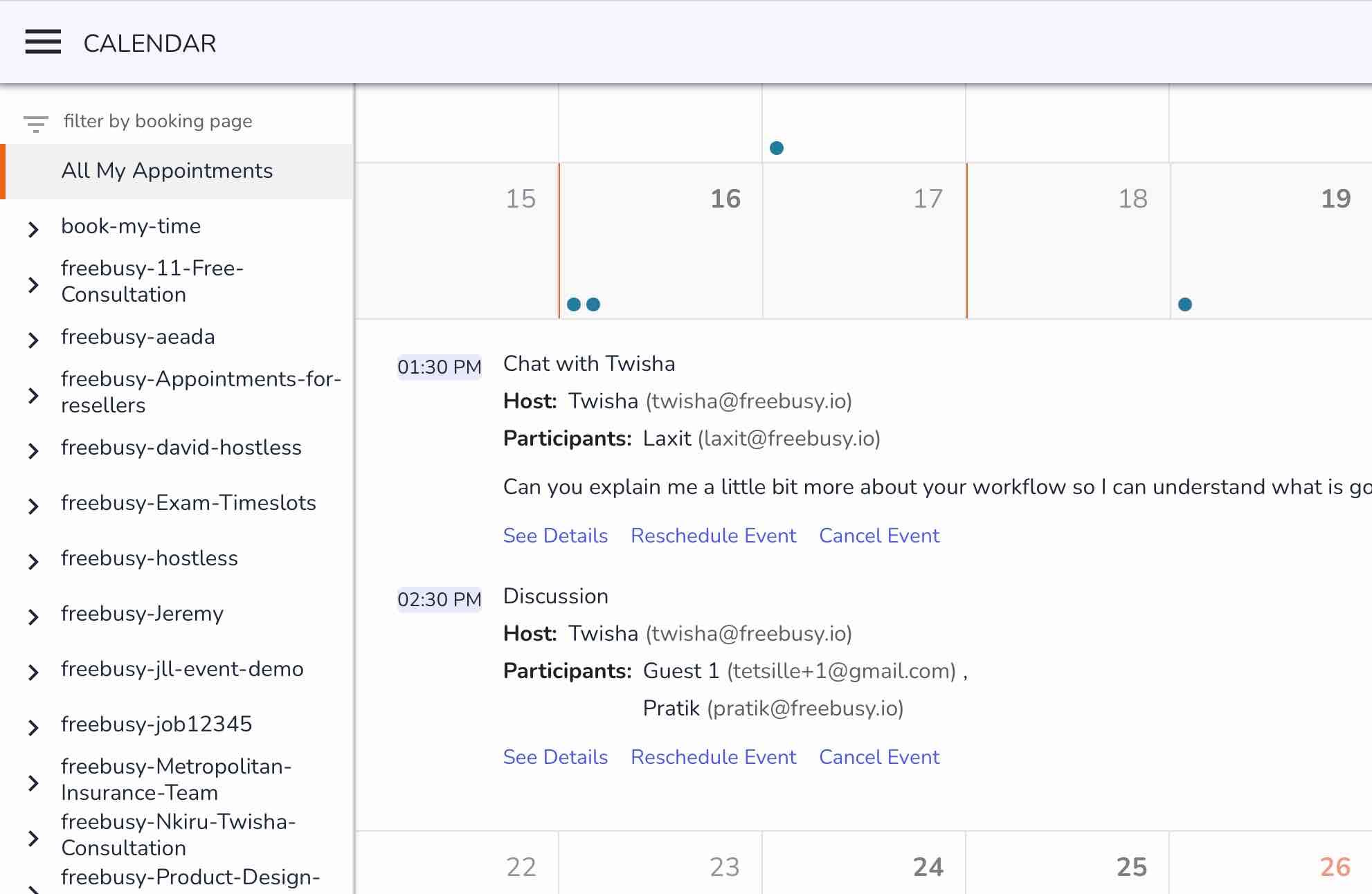Expand freebusy-Exam-Timeslots chevron
The height and width of the screenshot is (894, 1372).
pos(33,505)
